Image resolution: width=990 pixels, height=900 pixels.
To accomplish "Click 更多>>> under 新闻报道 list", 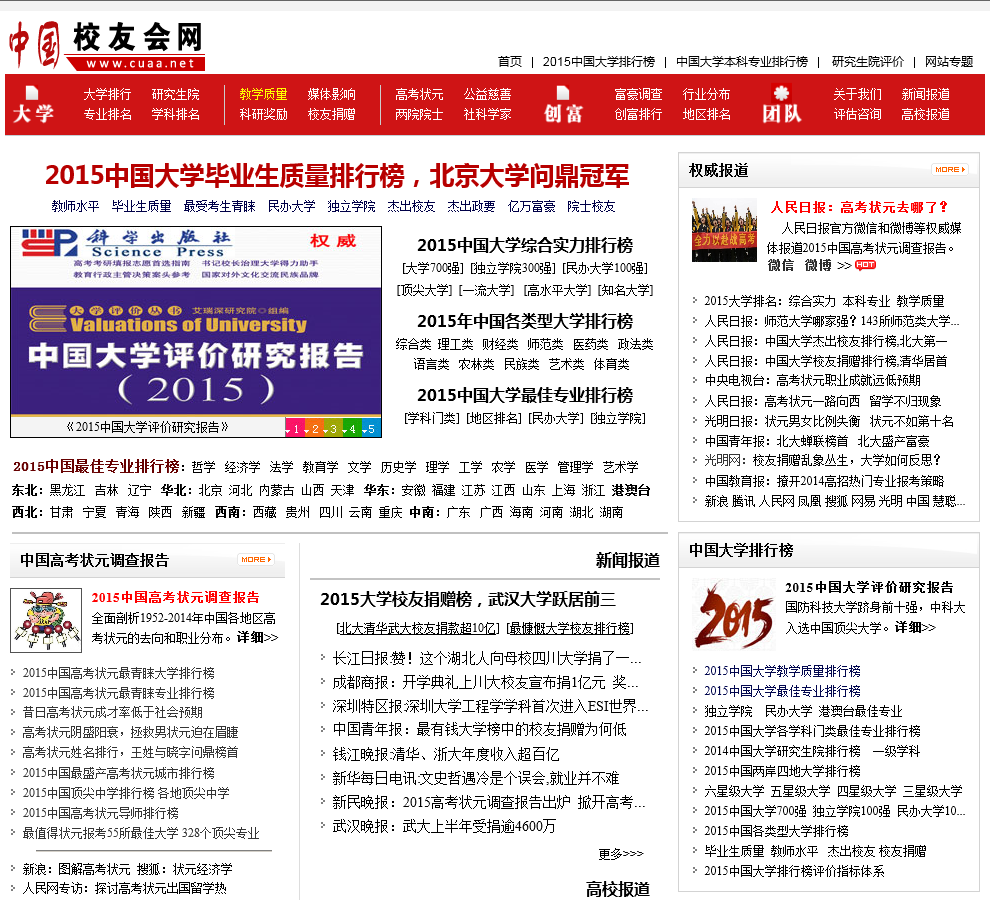I will [x=621, y=854].
